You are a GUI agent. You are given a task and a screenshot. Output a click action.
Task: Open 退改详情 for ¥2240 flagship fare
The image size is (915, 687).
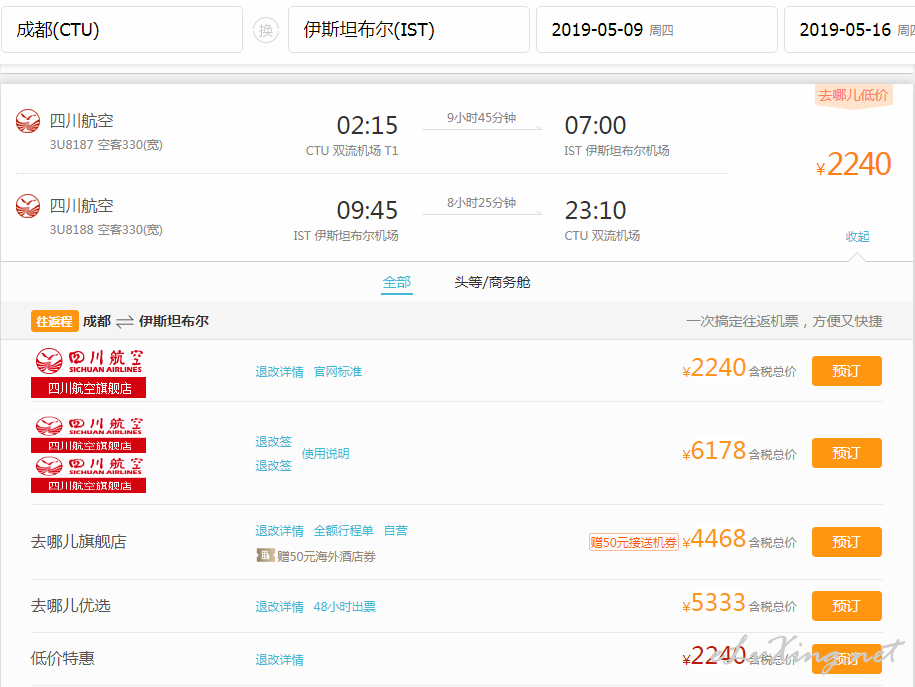pos(280,372)
